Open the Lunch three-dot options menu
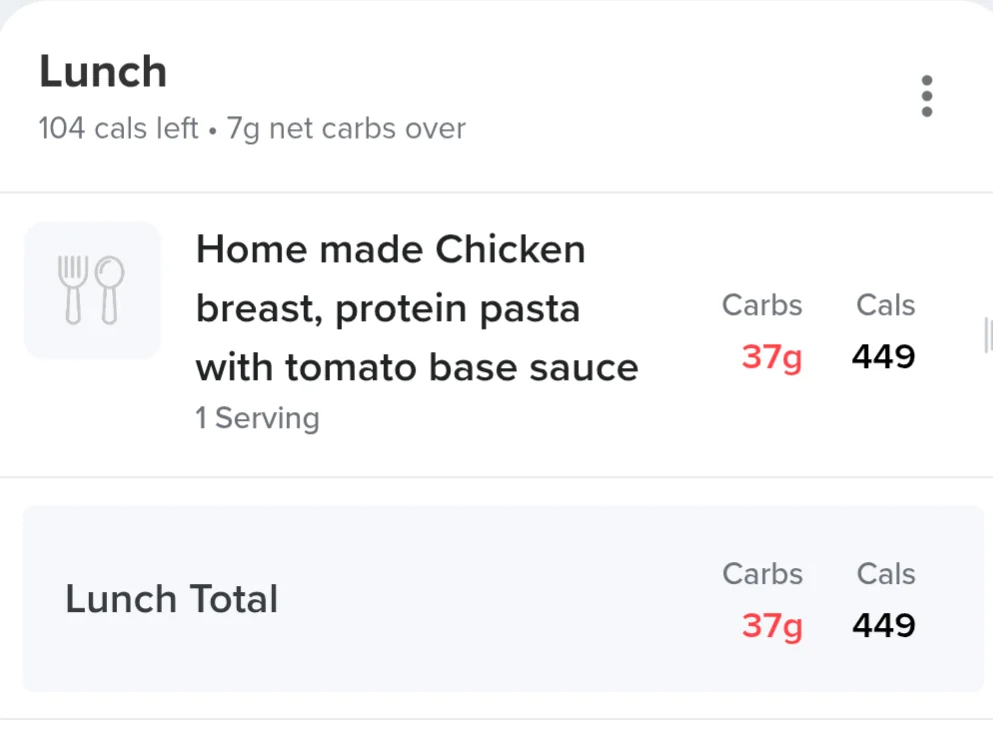This screenshot has width=993, height=734. coord(927,96)
